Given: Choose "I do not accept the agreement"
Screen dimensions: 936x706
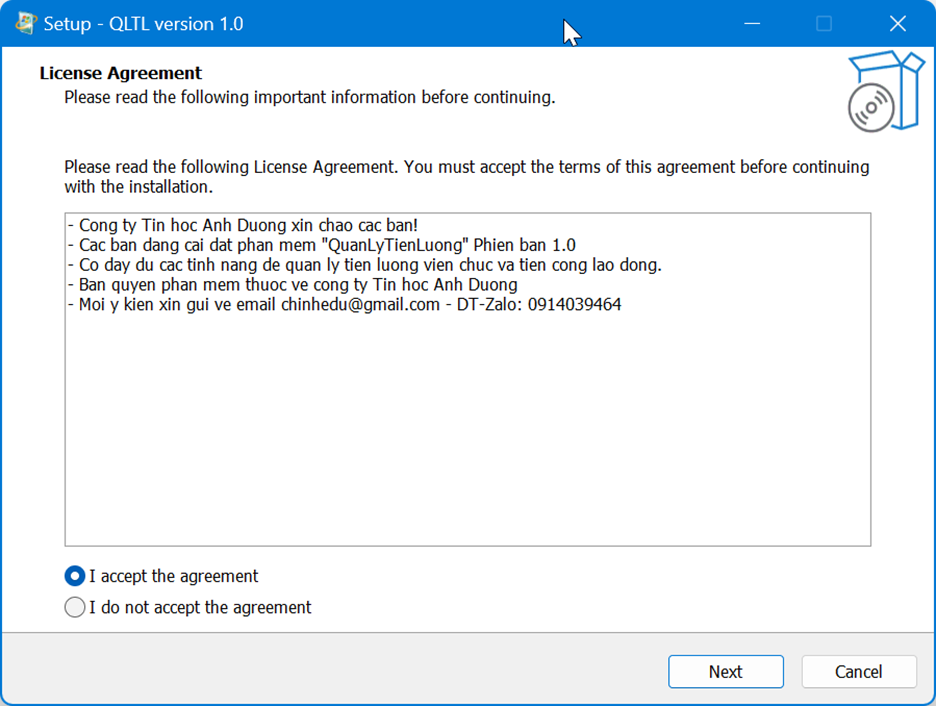Looking at the screenshot, I should 75,607.
